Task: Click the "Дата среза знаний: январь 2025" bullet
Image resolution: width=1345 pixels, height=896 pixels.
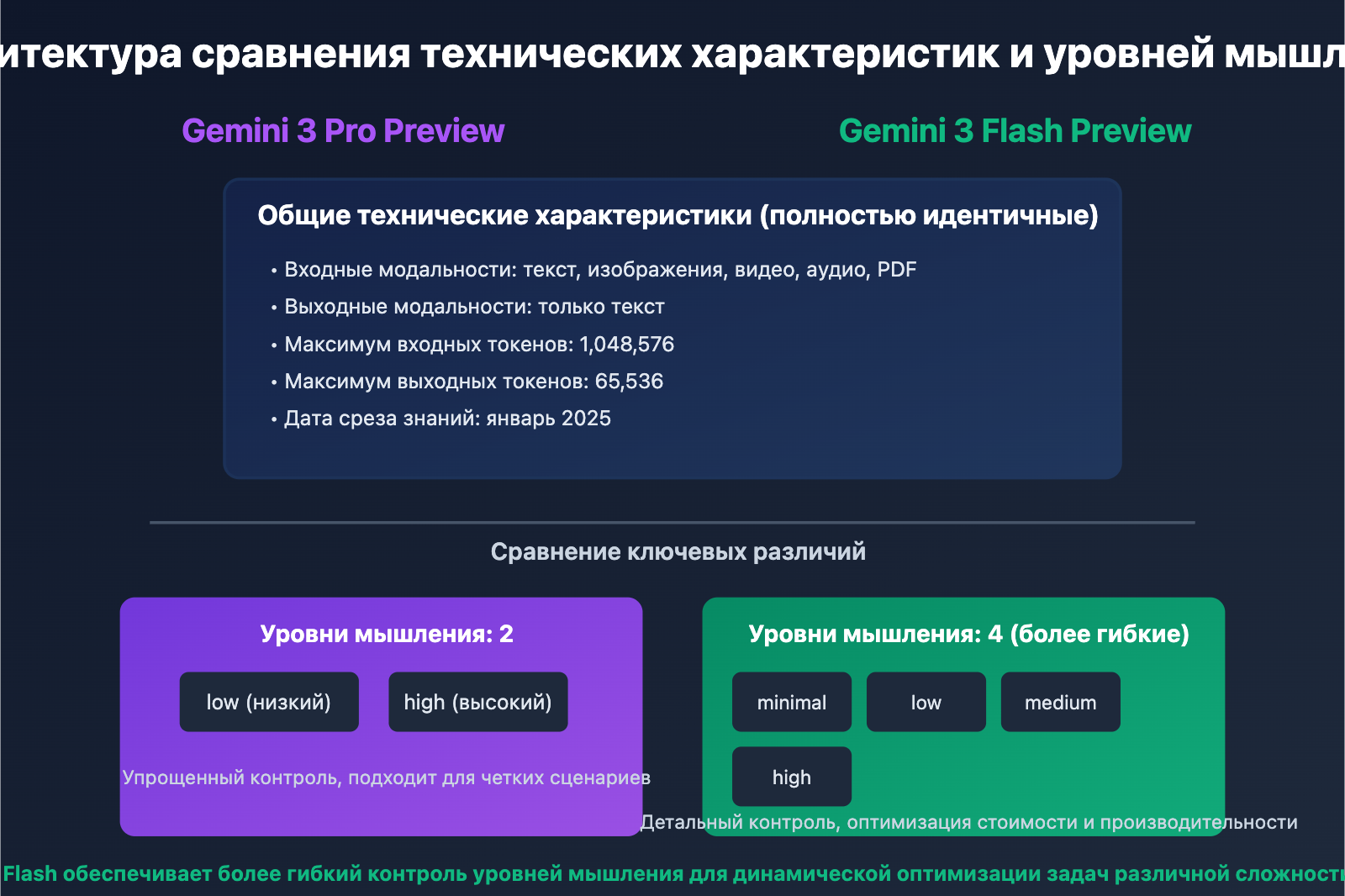Action: point(447,418)
